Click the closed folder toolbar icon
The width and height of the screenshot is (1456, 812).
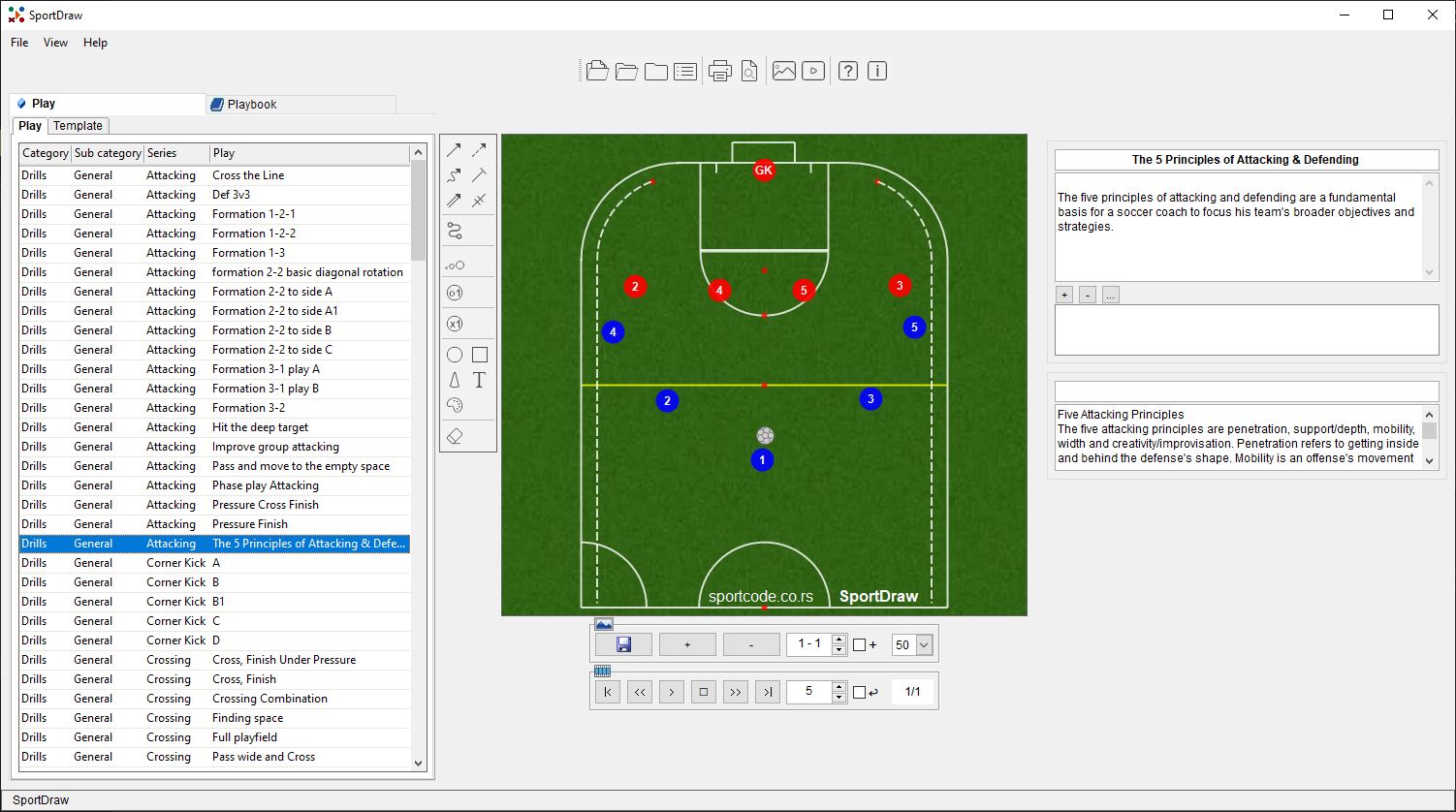coord(656,71)
